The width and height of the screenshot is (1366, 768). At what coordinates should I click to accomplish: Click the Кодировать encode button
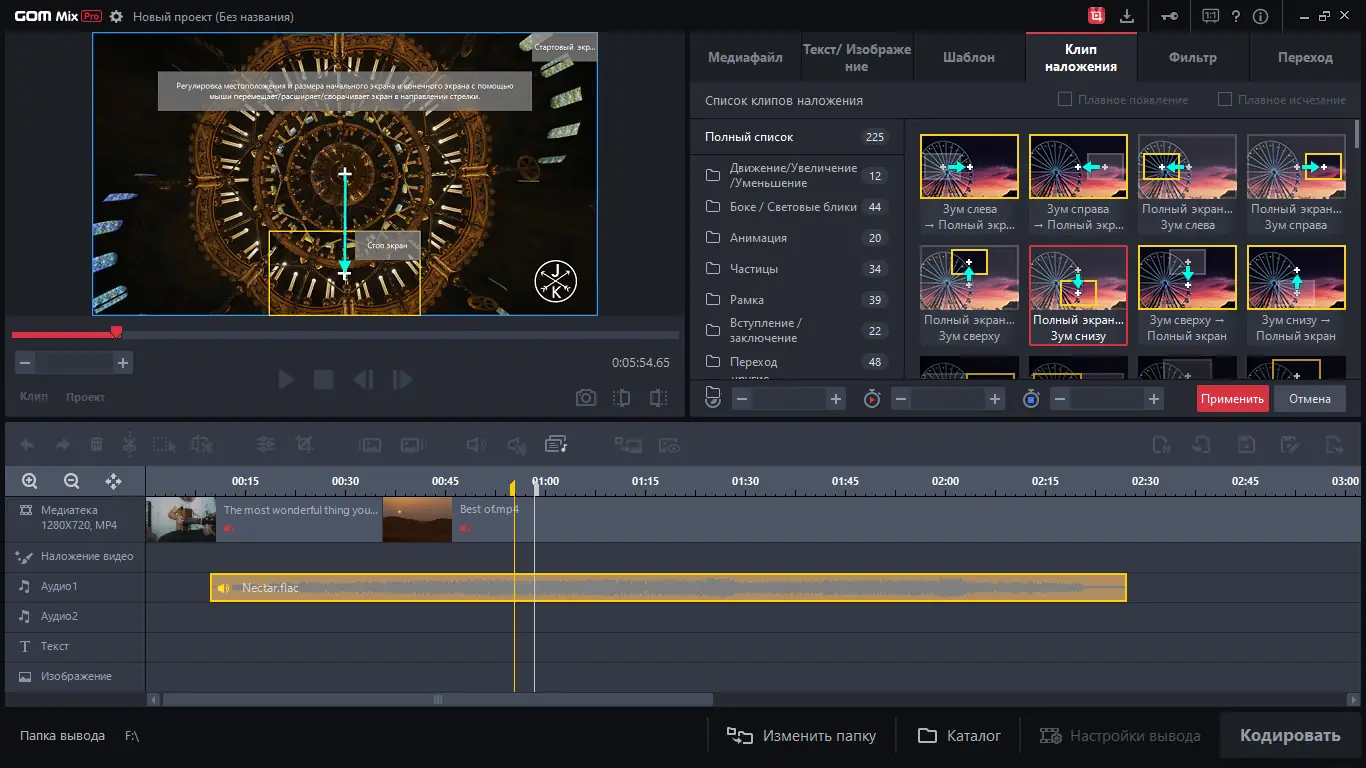tap(1290, 736)
